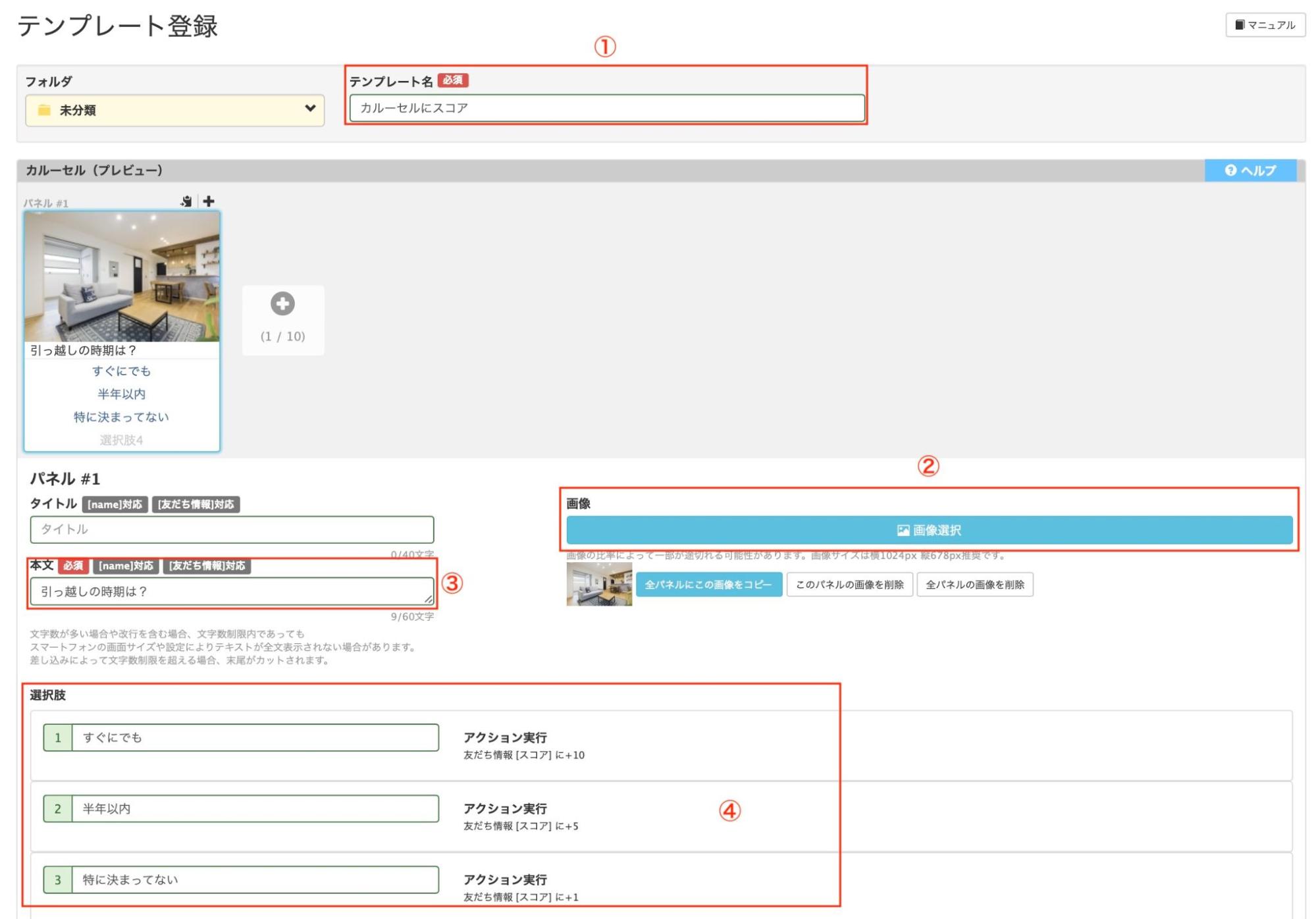Open アクション実行 settings for choice 1

pyautogui.click(x=505, y=738)
